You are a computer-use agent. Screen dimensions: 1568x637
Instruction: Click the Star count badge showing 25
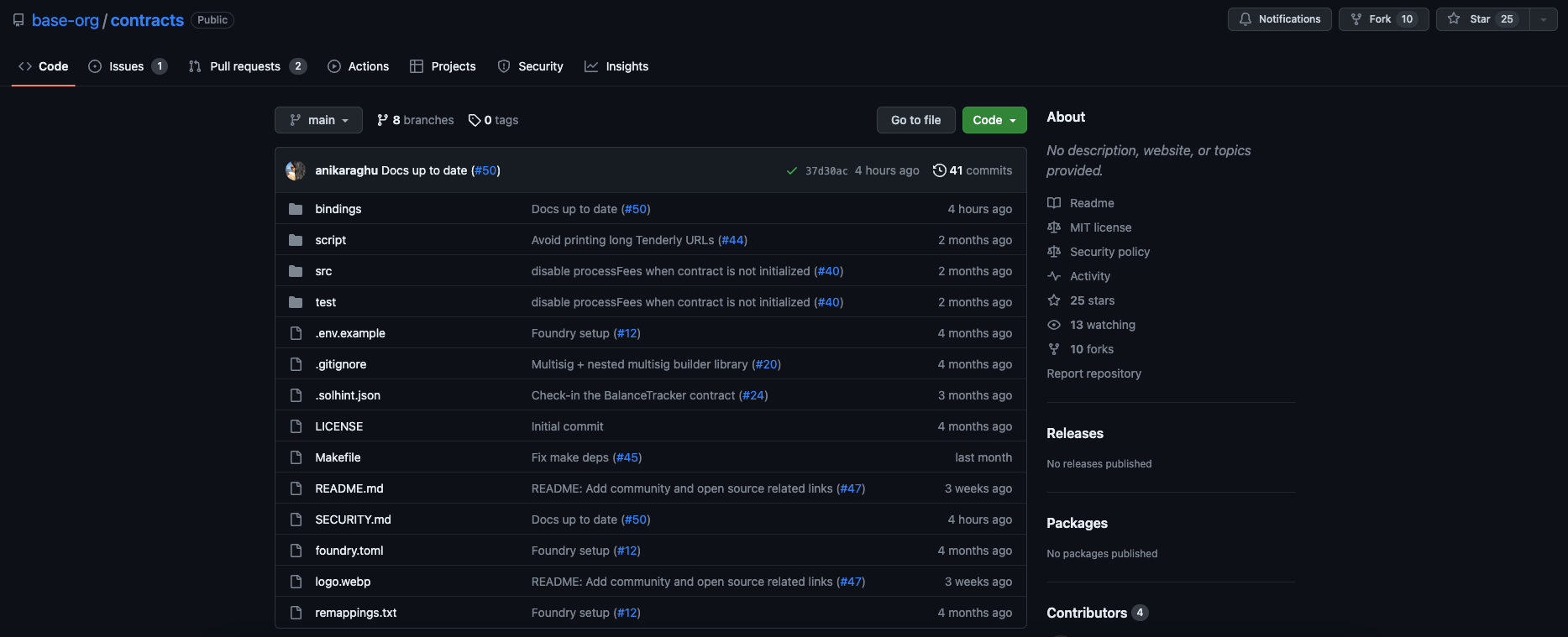1507,19
